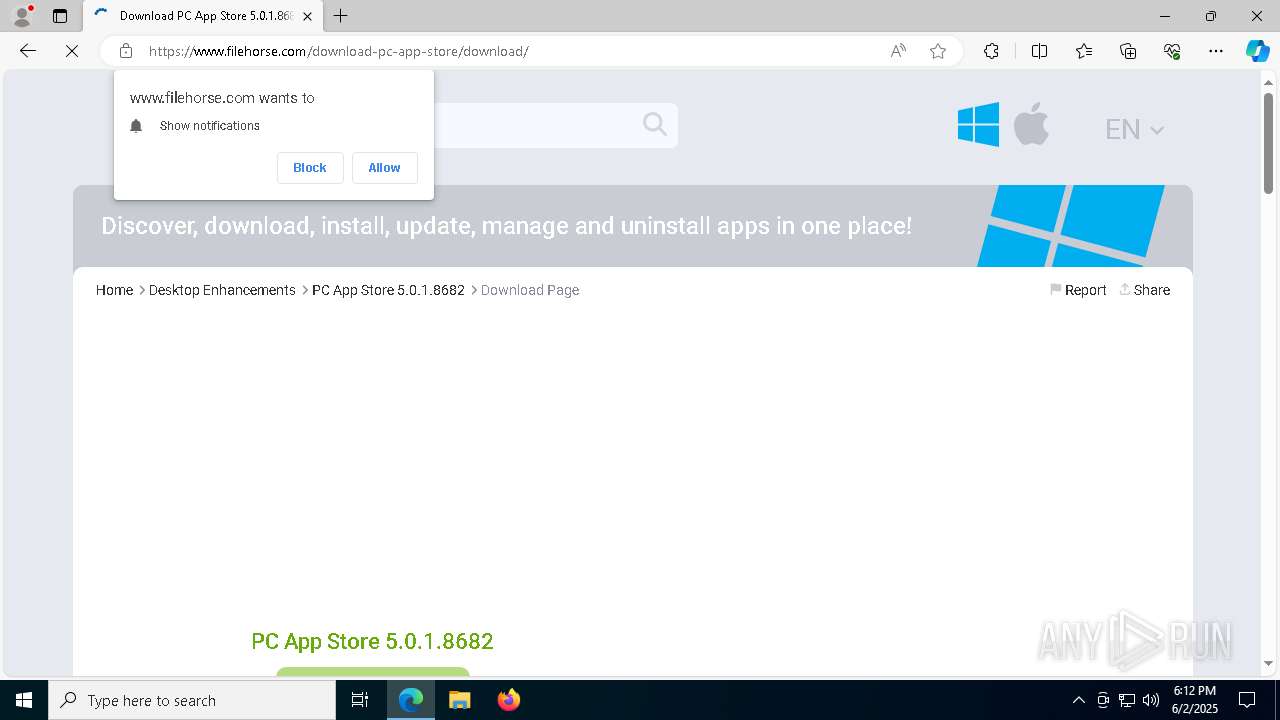Click the site search magnifier icon
Viewport: 1280px width, 720px height.
[x=655, y=124]
